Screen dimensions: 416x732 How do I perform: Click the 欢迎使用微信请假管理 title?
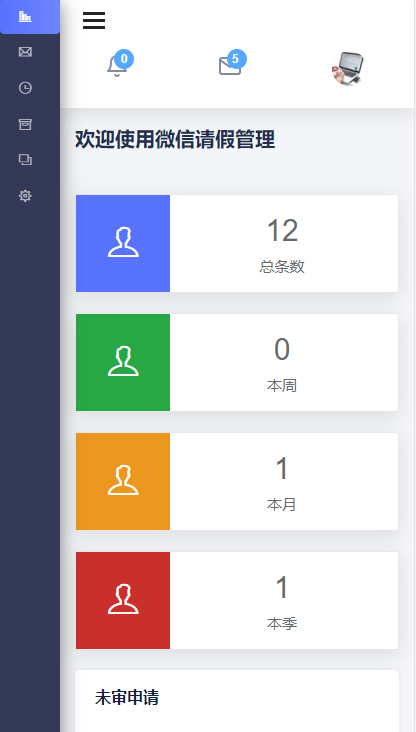point(175,140)
